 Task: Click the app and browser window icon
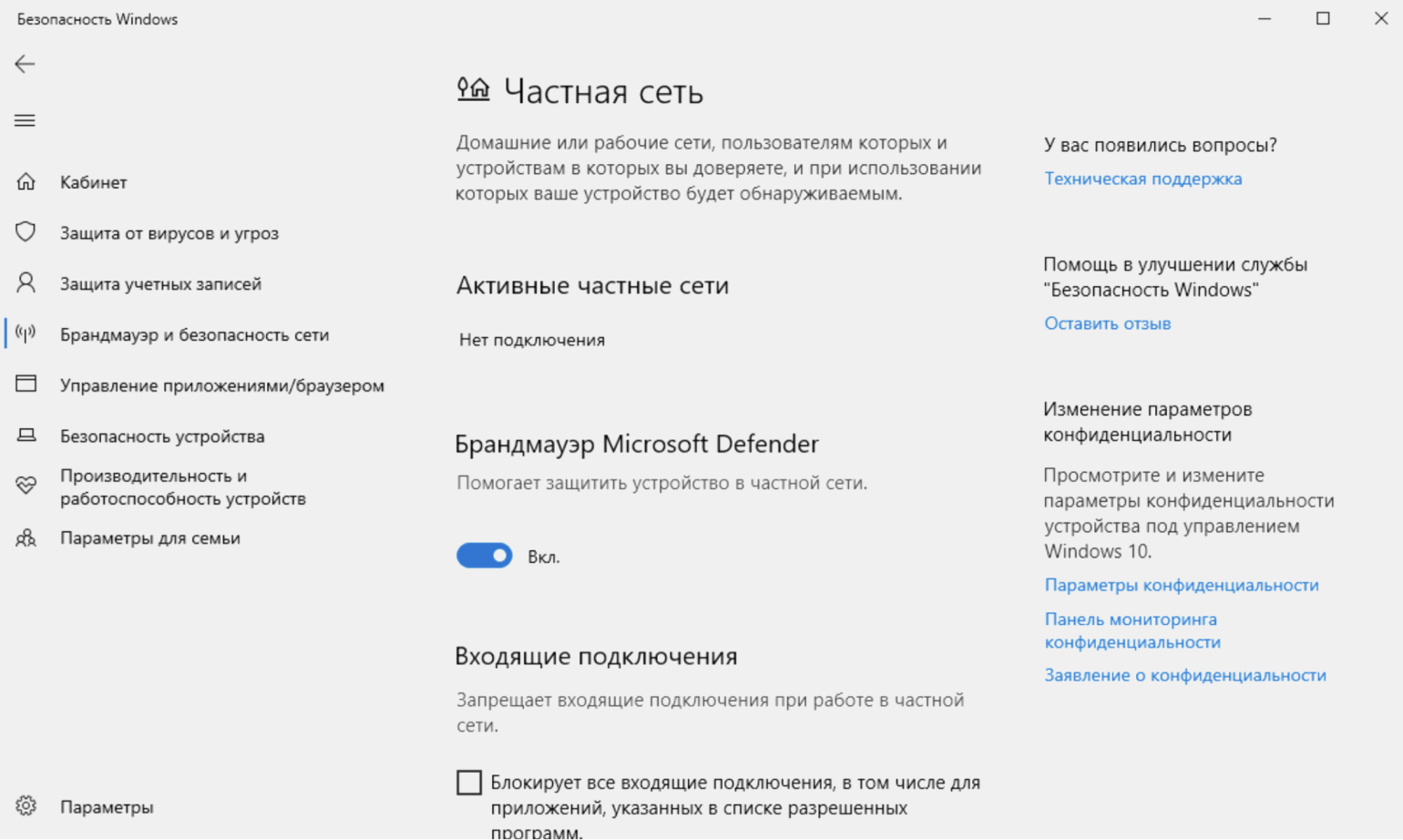coord(26,384)
